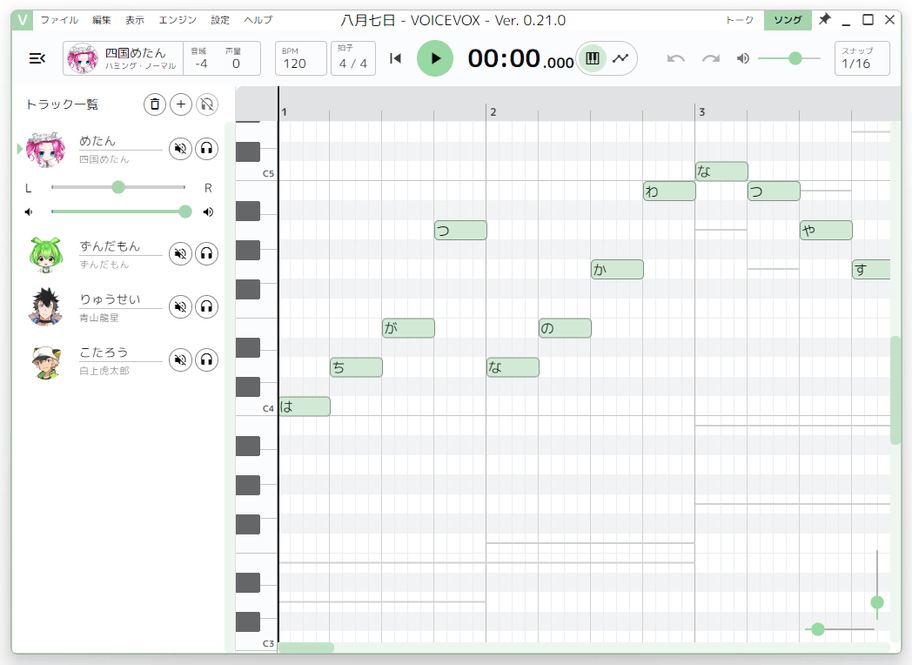Click the BPM 120 input field
The height and width of the screenshot is (665, 912).
301,58
